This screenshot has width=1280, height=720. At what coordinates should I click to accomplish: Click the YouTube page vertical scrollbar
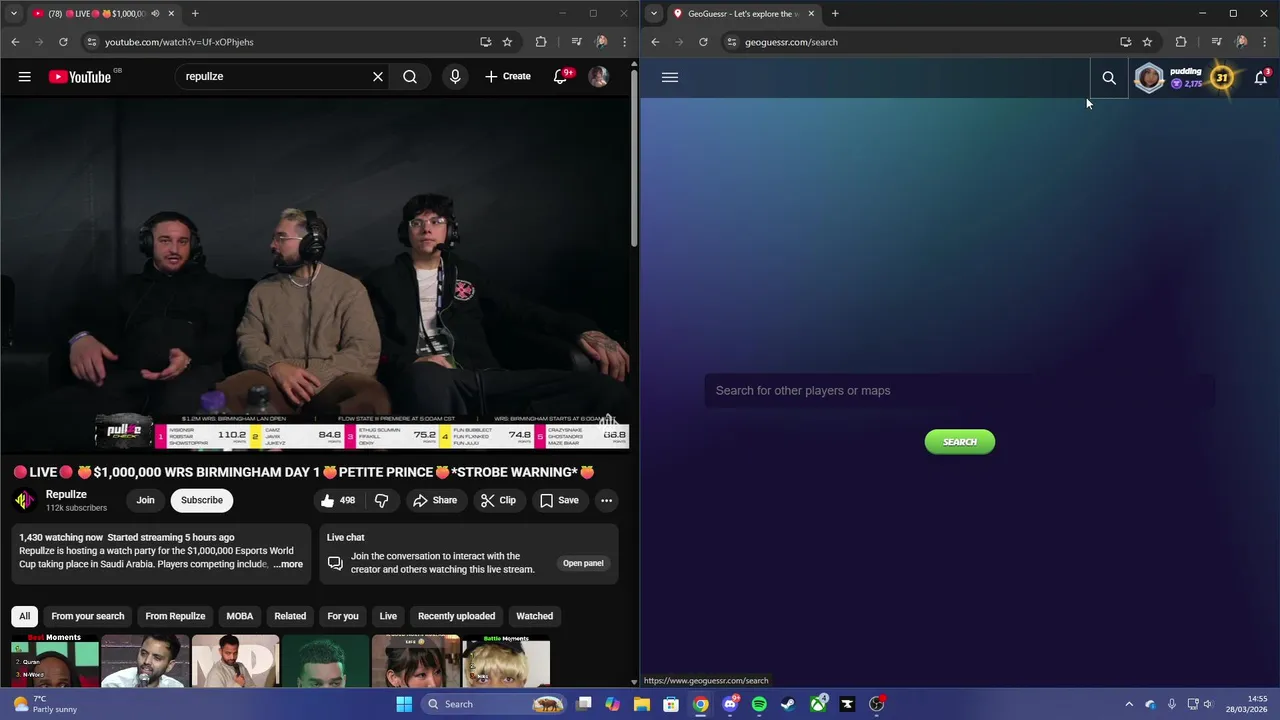click(x=634, y=160)
